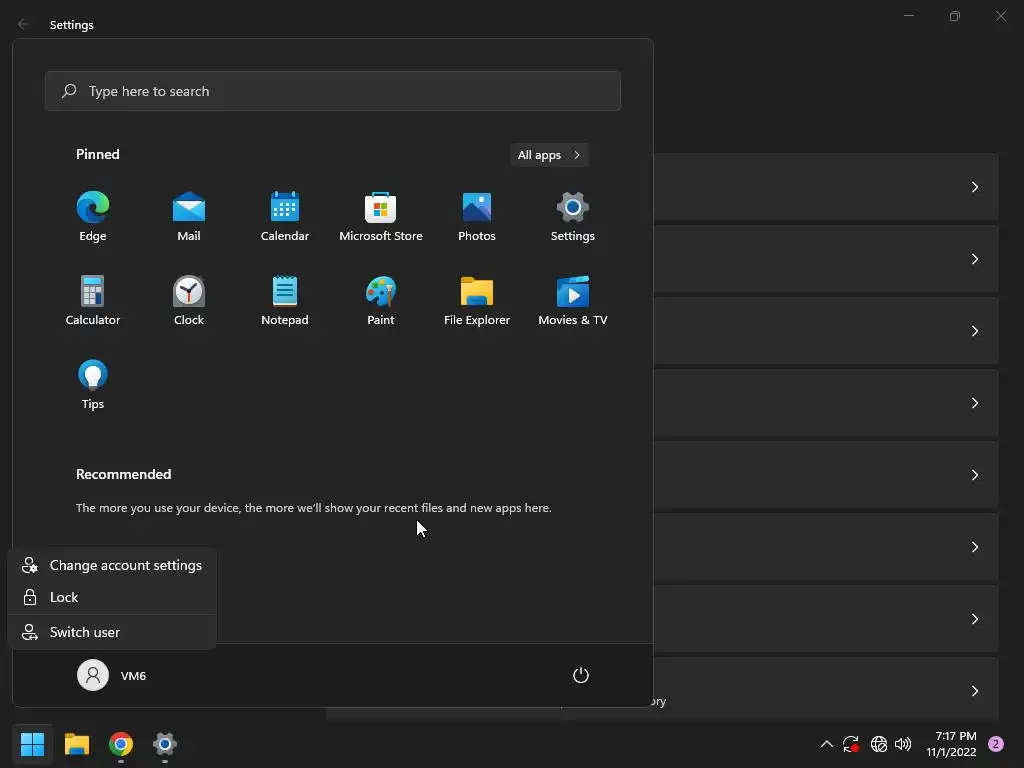Screen dimensions: 1024x768
Task: Open the Tips app
Action: pyautogui.click(x=93, y=385)
